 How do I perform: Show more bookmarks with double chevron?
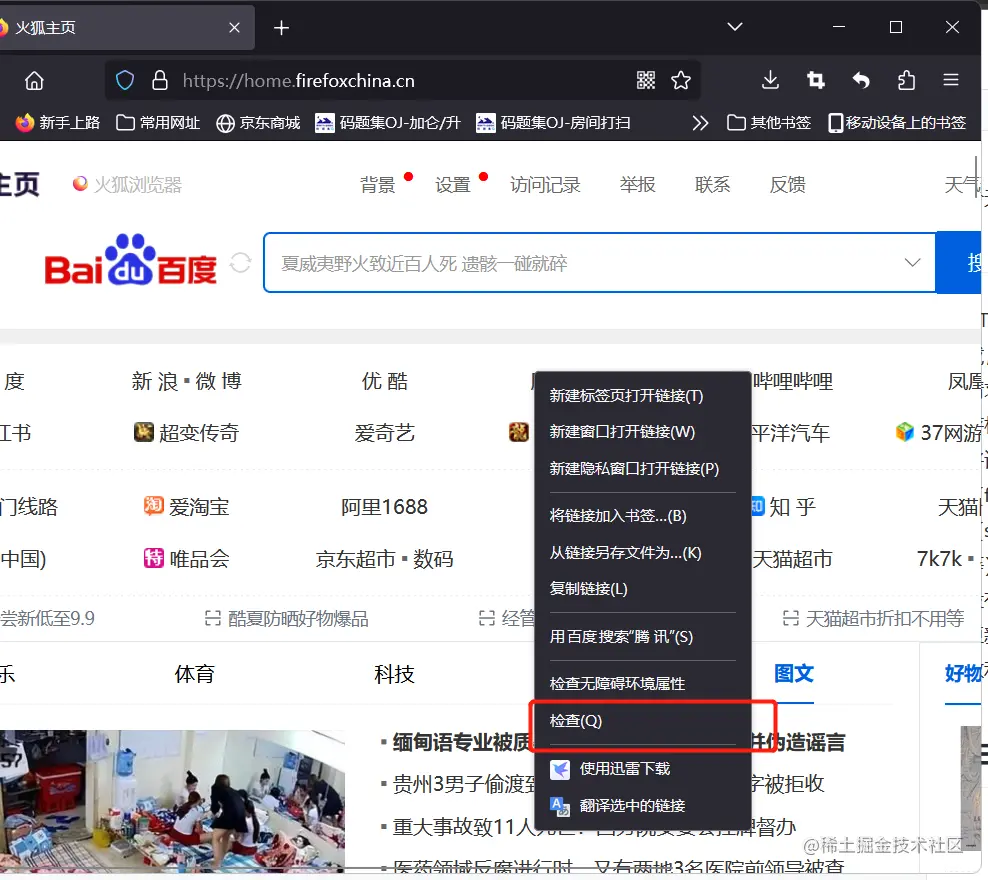point(700,123)
